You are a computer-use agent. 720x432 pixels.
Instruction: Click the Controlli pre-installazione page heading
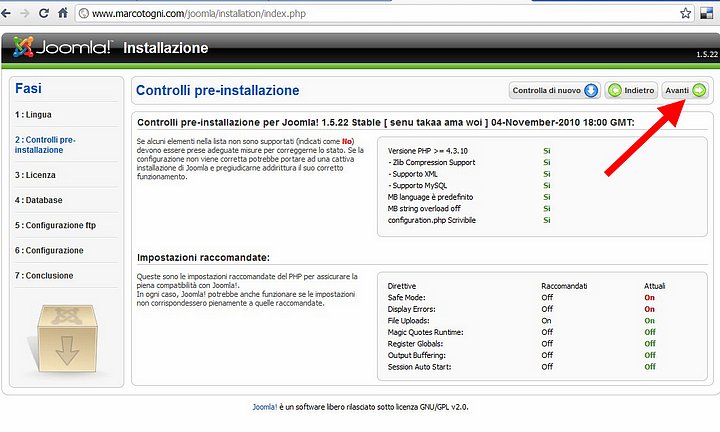coord(217,90)
